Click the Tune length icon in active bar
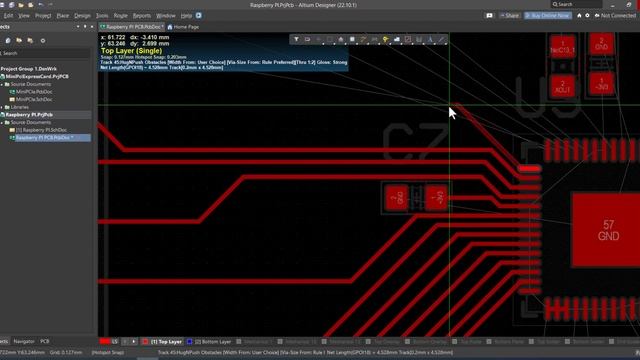This screenshot has width=640, height=360. (374, 39)
